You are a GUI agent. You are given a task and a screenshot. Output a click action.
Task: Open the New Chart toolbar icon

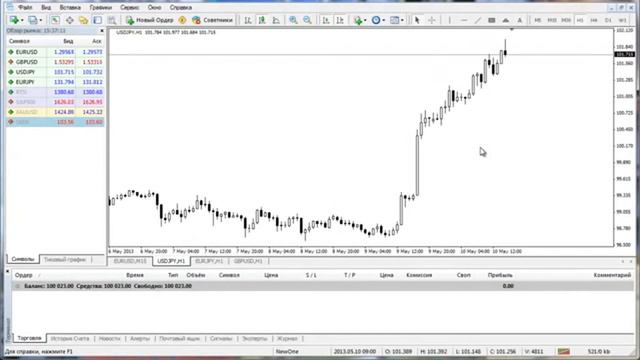[x=14, y=20]
